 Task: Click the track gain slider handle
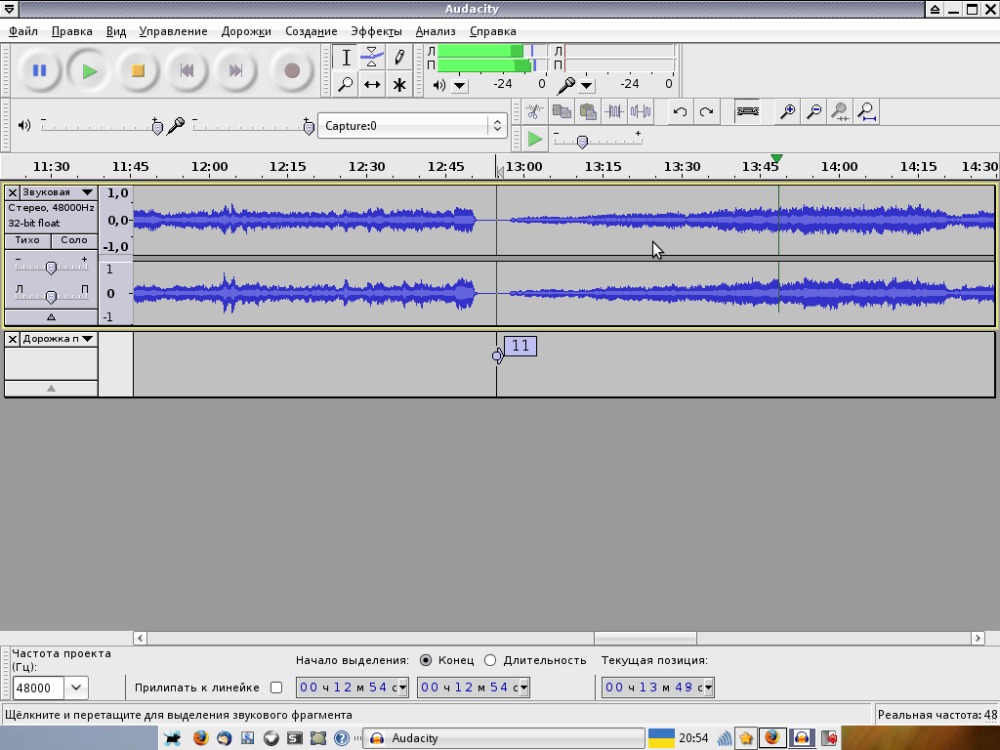tap(51, 267)
